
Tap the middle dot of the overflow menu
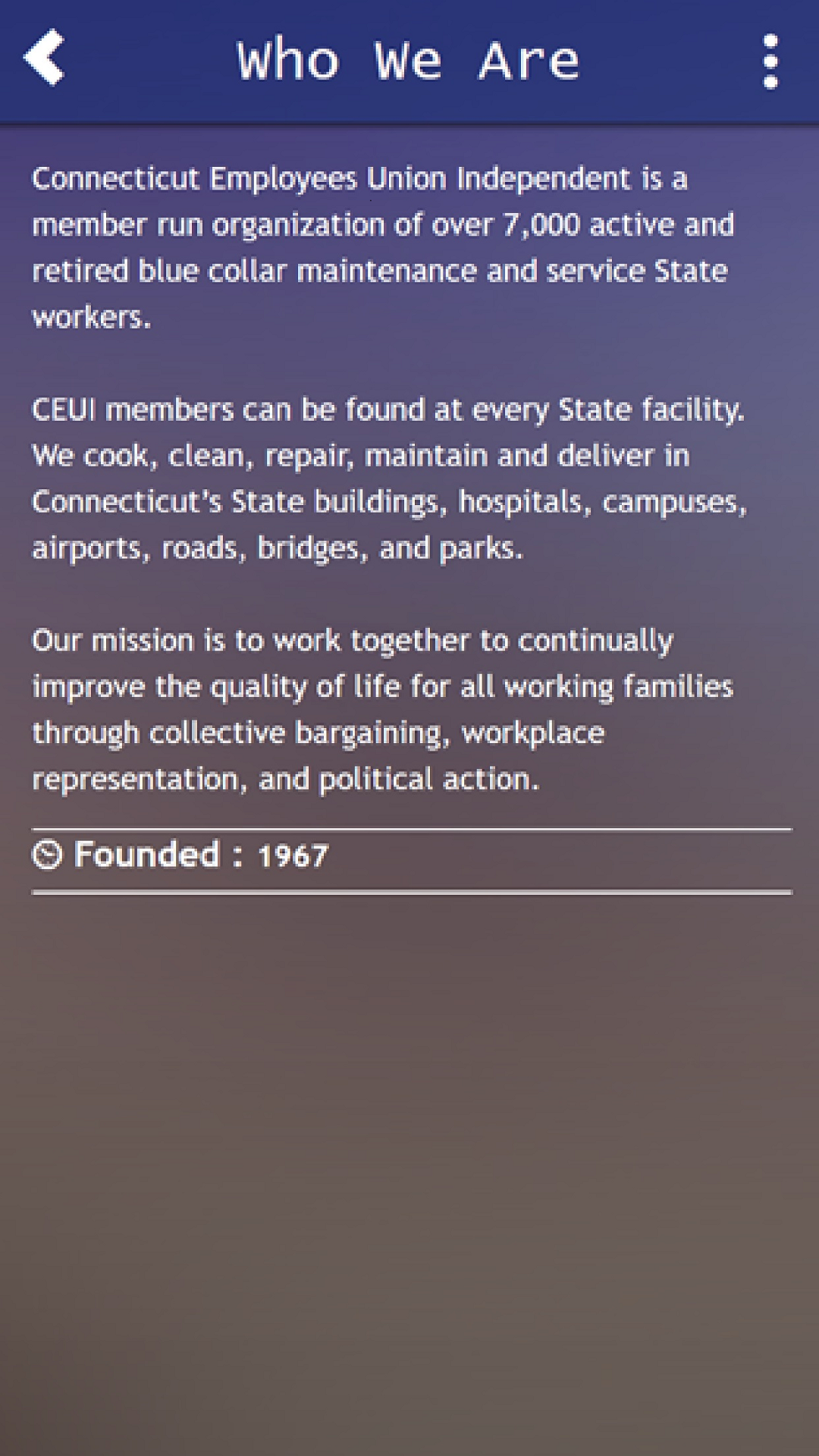pos(771,61)
